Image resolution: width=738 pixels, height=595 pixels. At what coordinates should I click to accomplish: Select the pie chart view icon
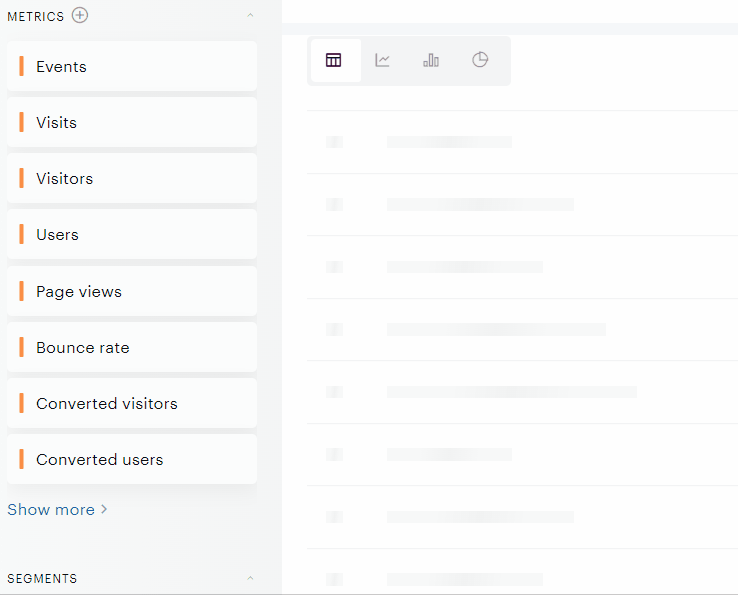coord(480,60)
